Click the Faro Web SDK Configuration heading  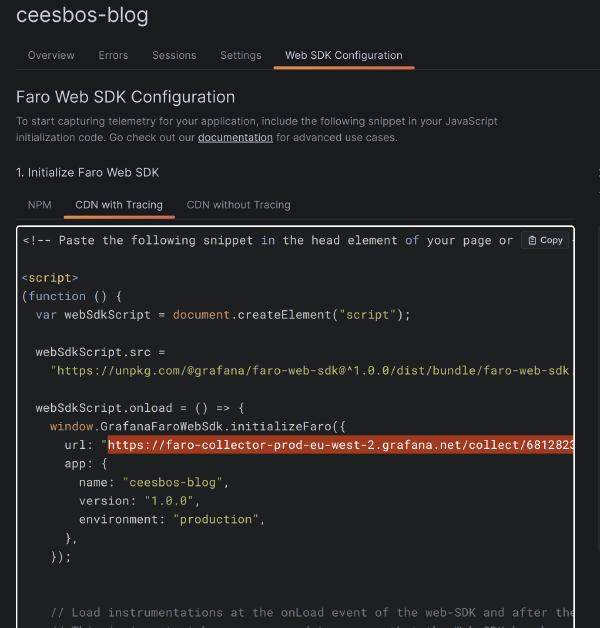point(125,97)
